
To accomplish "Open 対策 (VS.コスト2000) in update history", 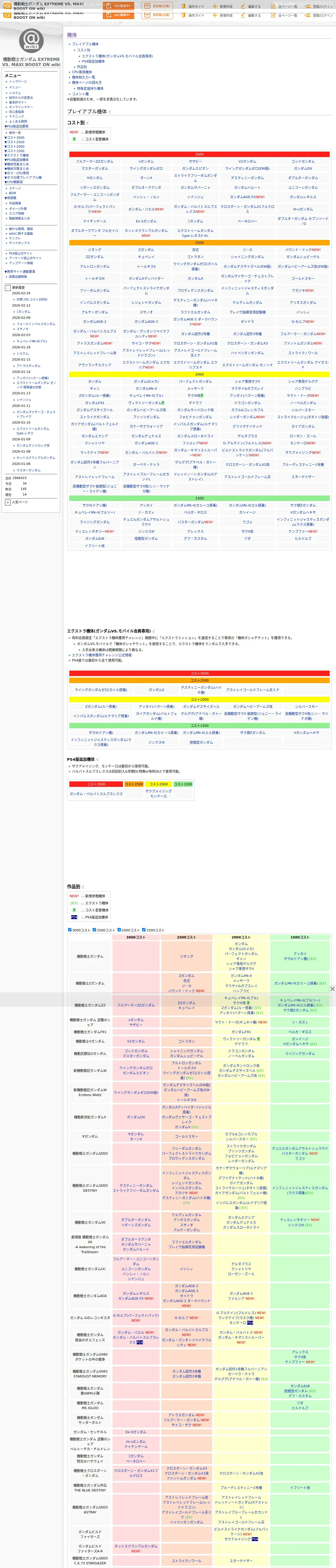I will tap(32, 299).
